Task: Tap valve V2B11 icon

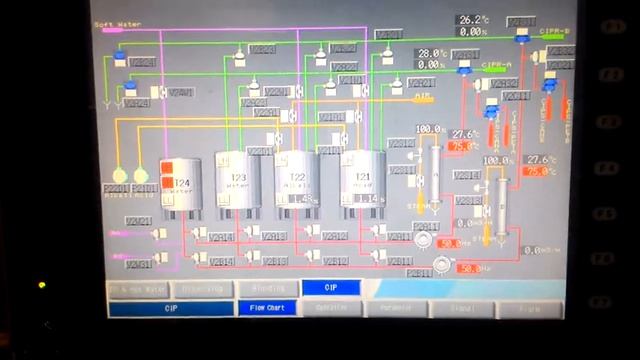Action: click(378, 256)
